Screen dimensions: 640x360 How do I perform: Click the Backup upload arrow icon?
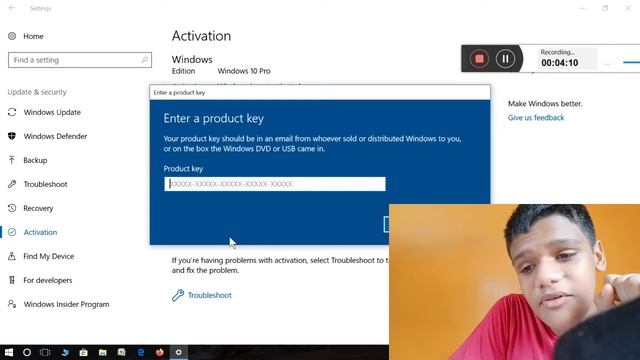pyautogui.click(x=12, y=160)
